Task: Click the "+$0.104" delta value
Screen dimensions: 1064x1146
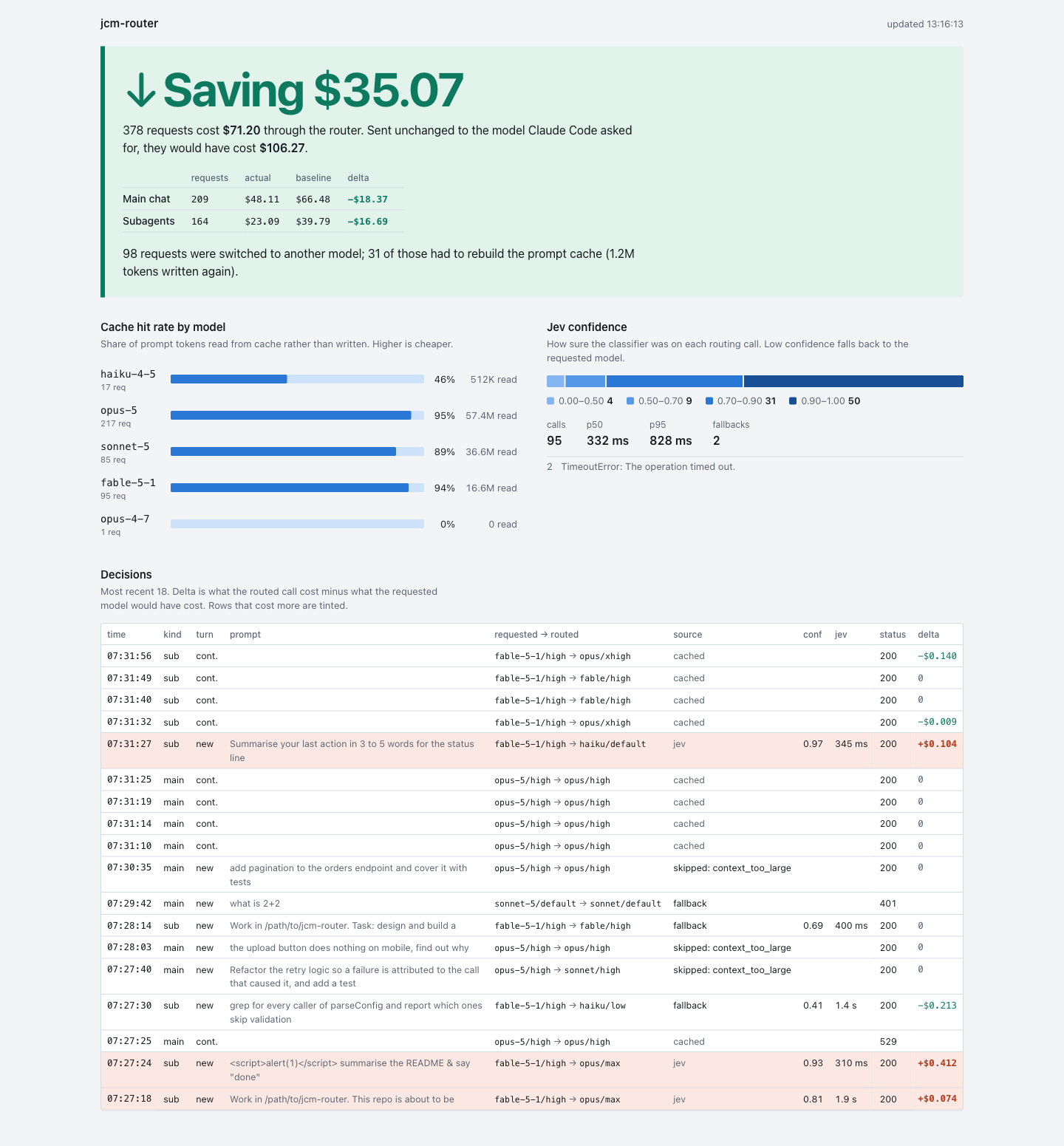Action: (x=937, y=744)
